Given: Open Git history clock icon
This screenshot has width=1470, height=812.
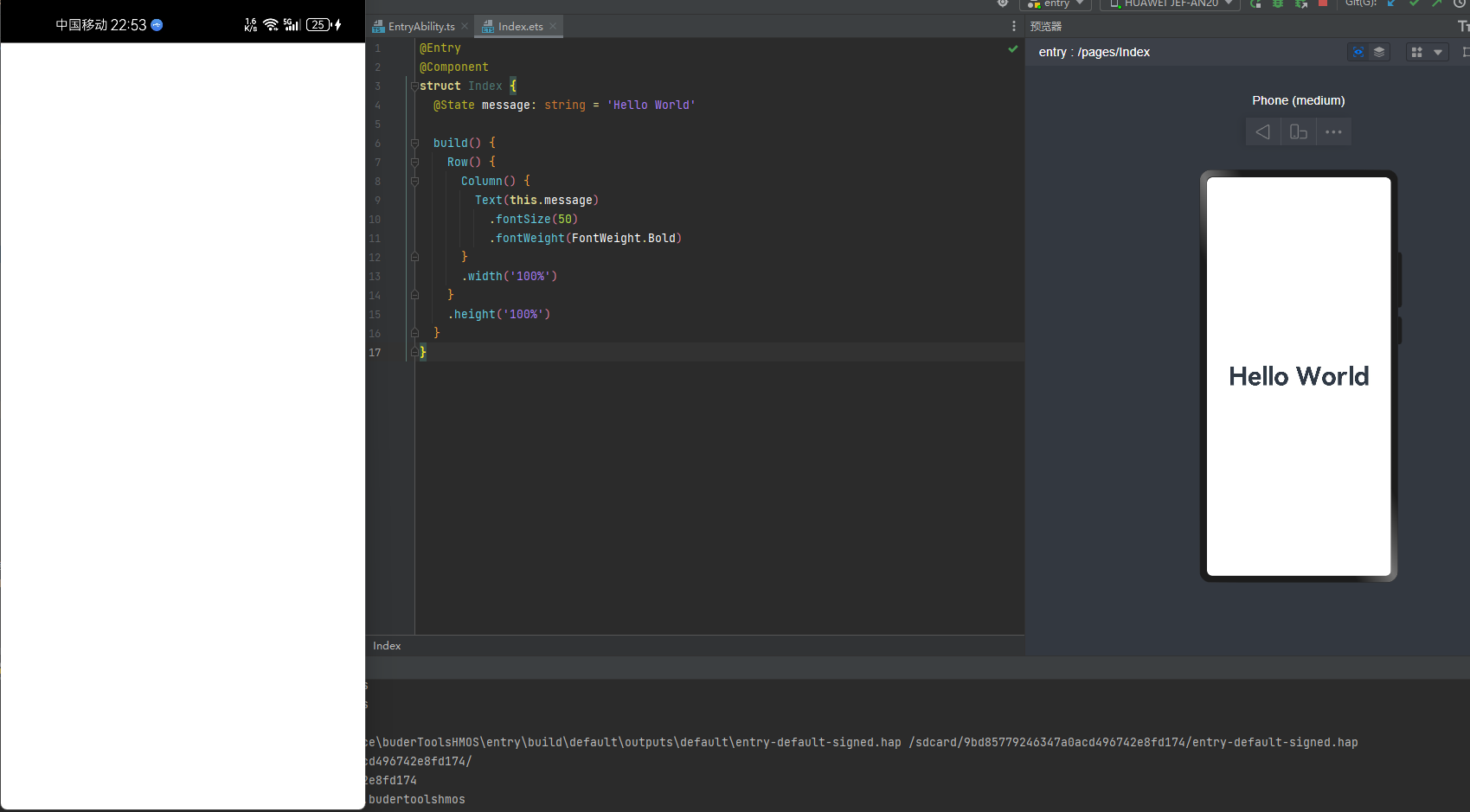Looking at the screenshot, I should (x=1459, y=3).
